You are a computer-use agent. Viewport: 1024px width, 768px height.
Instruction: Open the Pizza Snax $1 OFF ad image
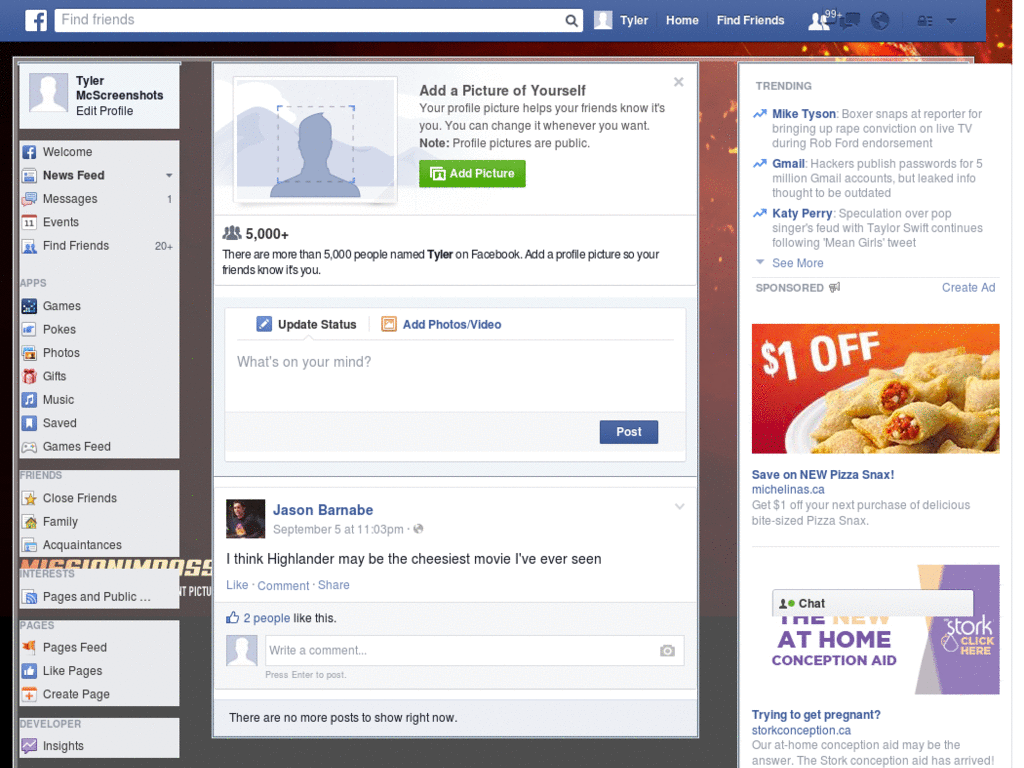[x=875, y=389]
